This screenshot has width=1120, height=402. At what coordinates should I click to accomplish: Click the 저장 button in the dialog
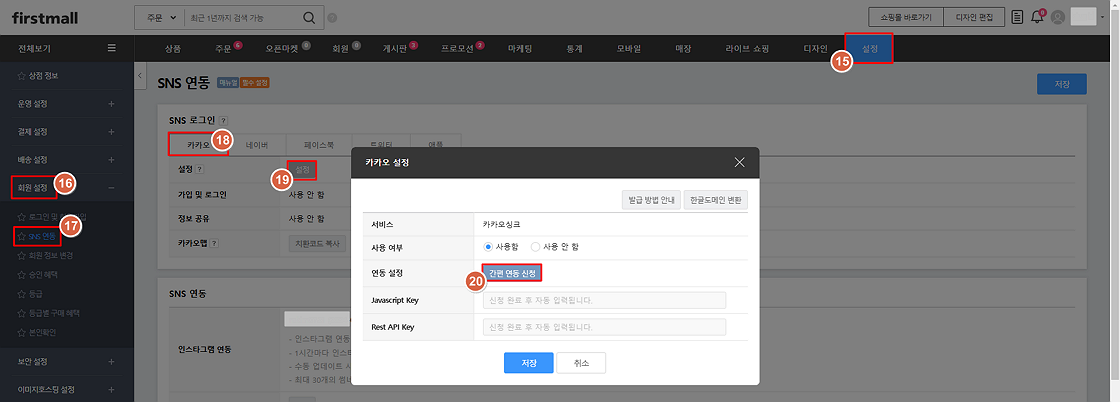(x=529, y=363)
